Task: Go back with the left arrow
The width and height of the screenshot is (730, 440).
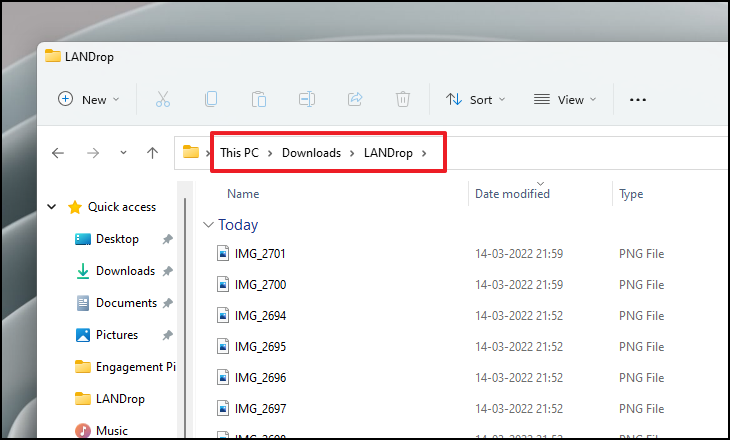Action: [58, 153]
